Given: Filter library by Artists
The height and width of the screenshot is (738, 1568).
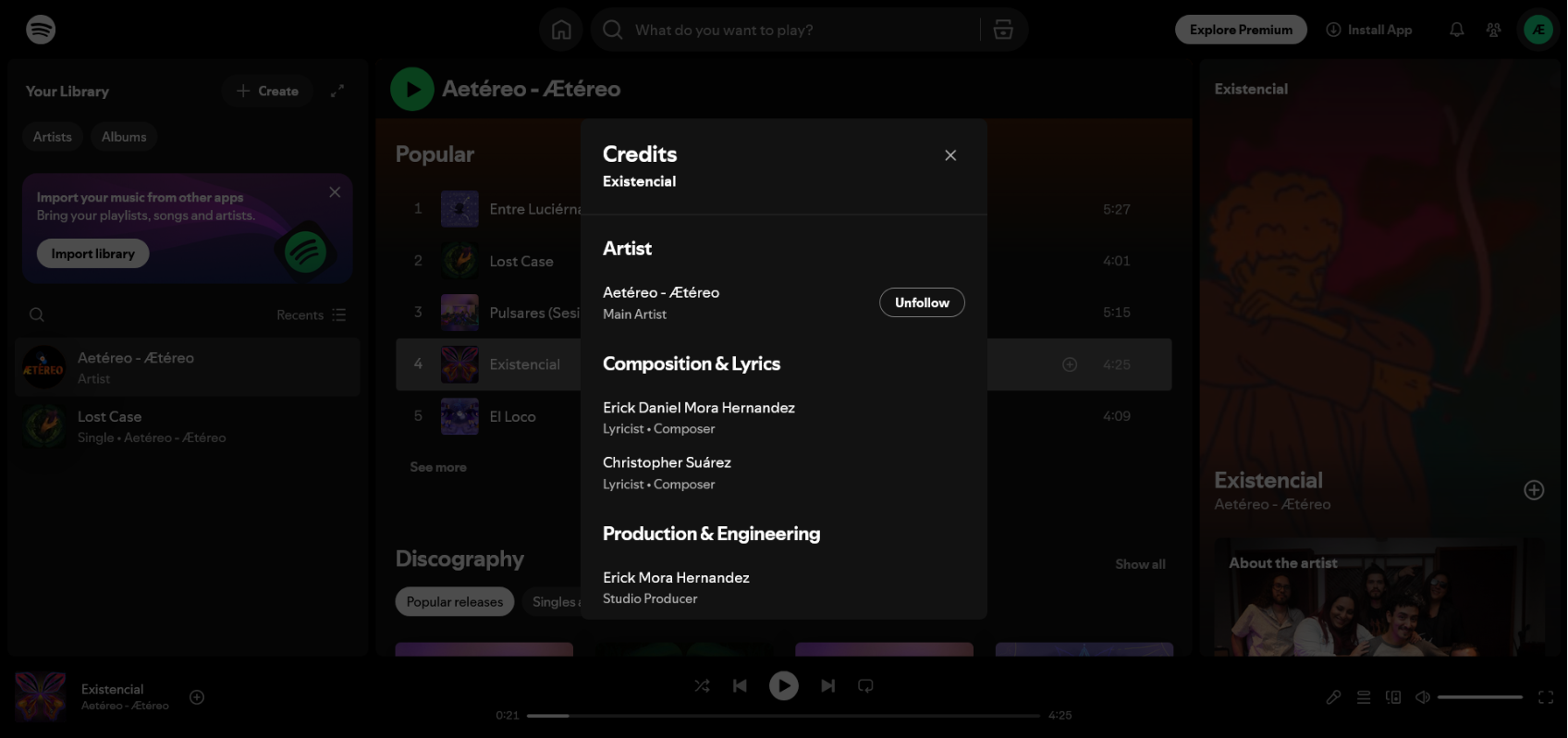Looking at the screenshot, I should 53,137.
